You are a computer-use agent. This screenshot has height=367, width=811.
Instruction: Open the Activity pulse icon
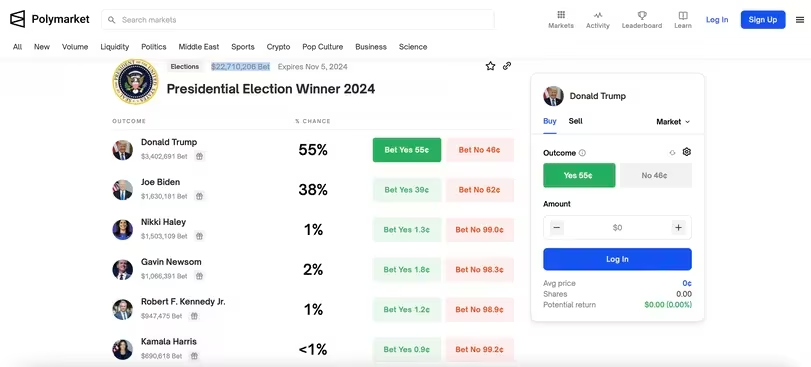tap(597, 15)
